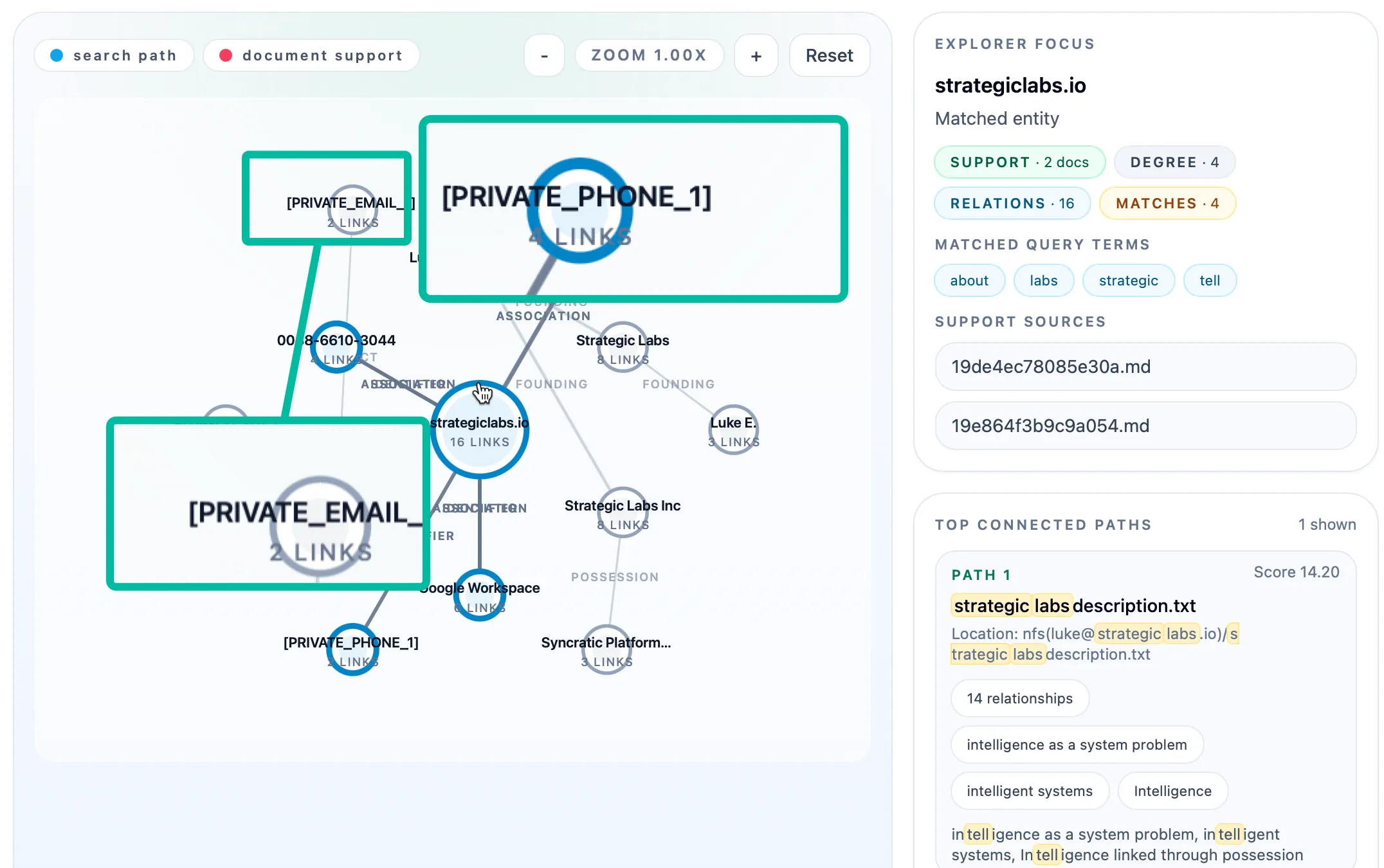Click the 'Matched entity' subtitle
Viewport: 1384px width, 868px height.
[x=996, y=118]
